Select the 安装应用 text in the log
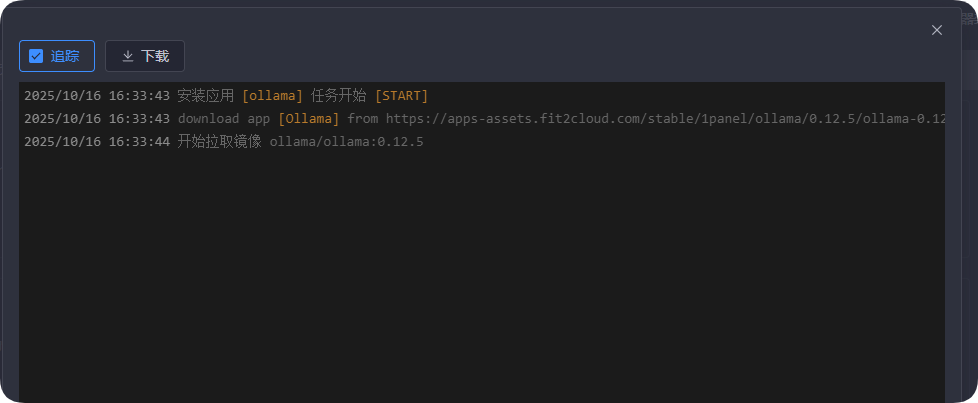The image size is (978, 403). point(205,96)
